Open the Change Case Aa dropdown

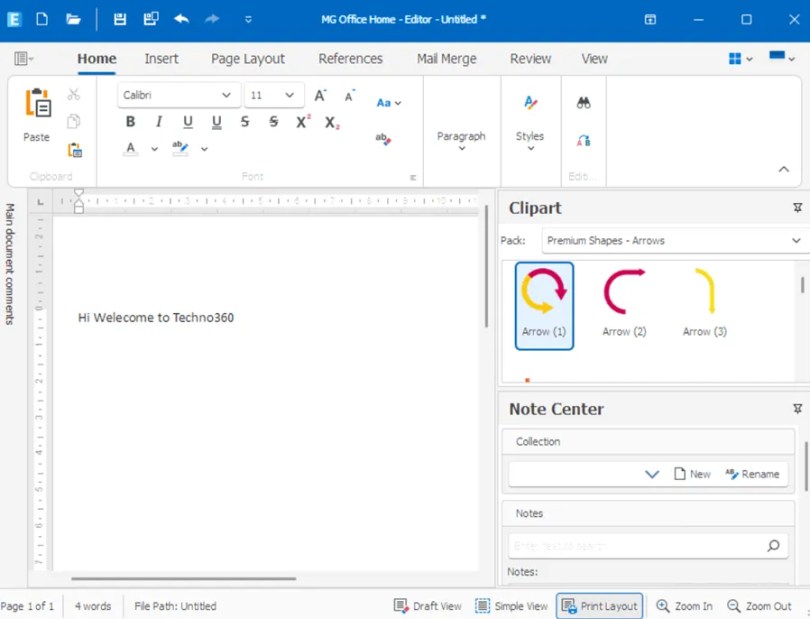pos(388,103)
